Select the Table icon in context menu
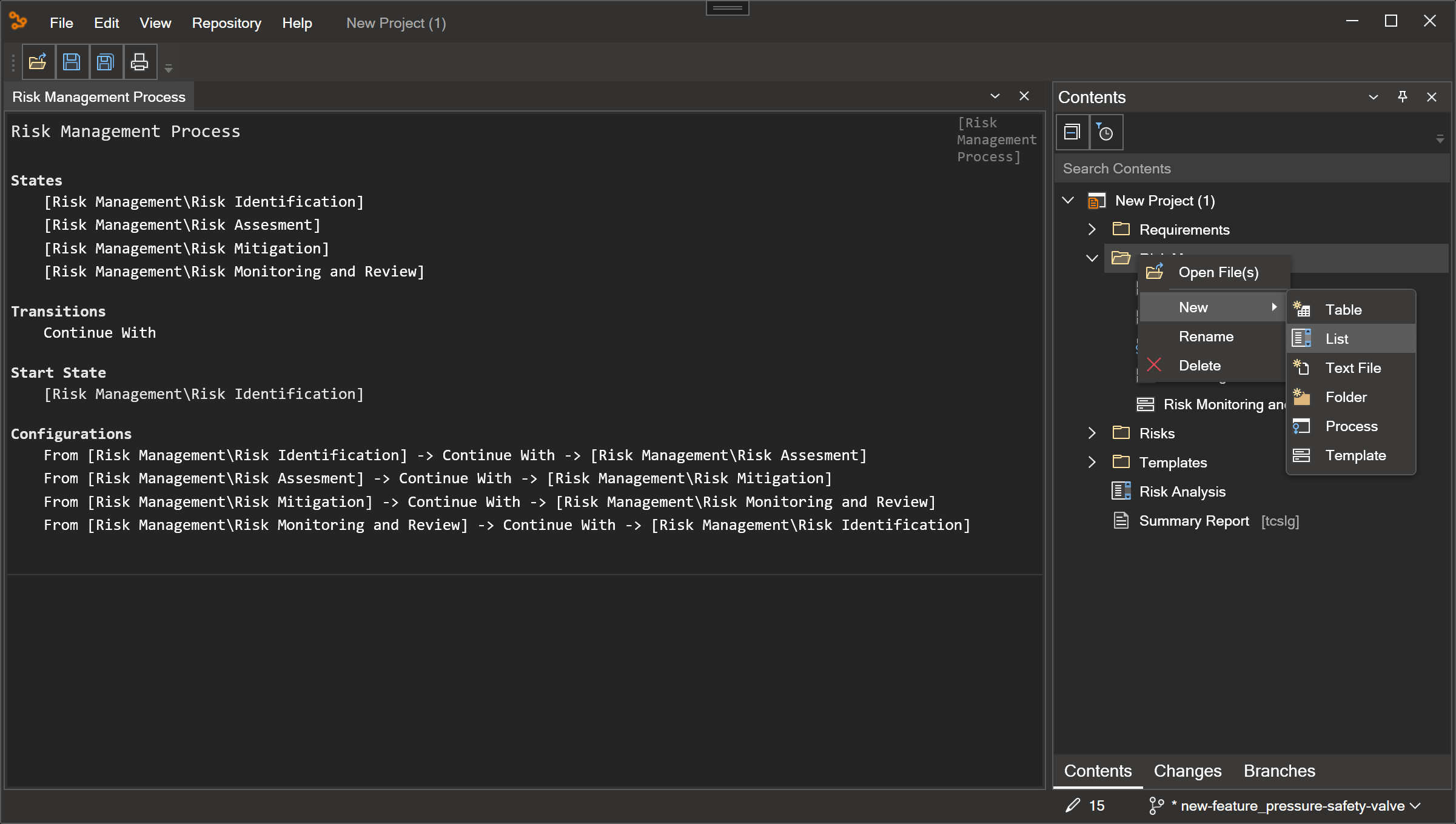 pos(1301,309)
